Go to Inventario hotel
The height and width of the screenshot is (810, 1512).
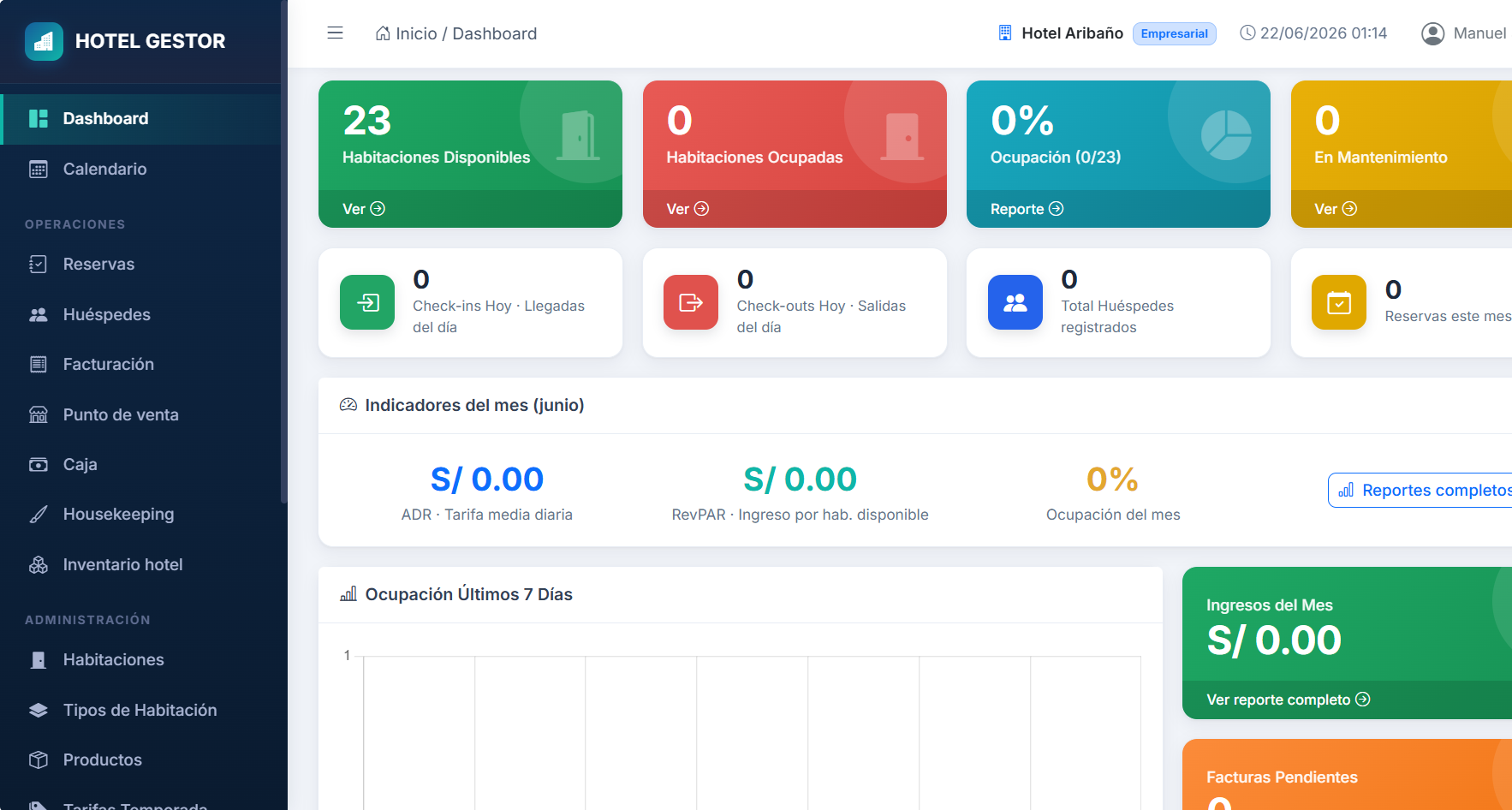[142, 564]
